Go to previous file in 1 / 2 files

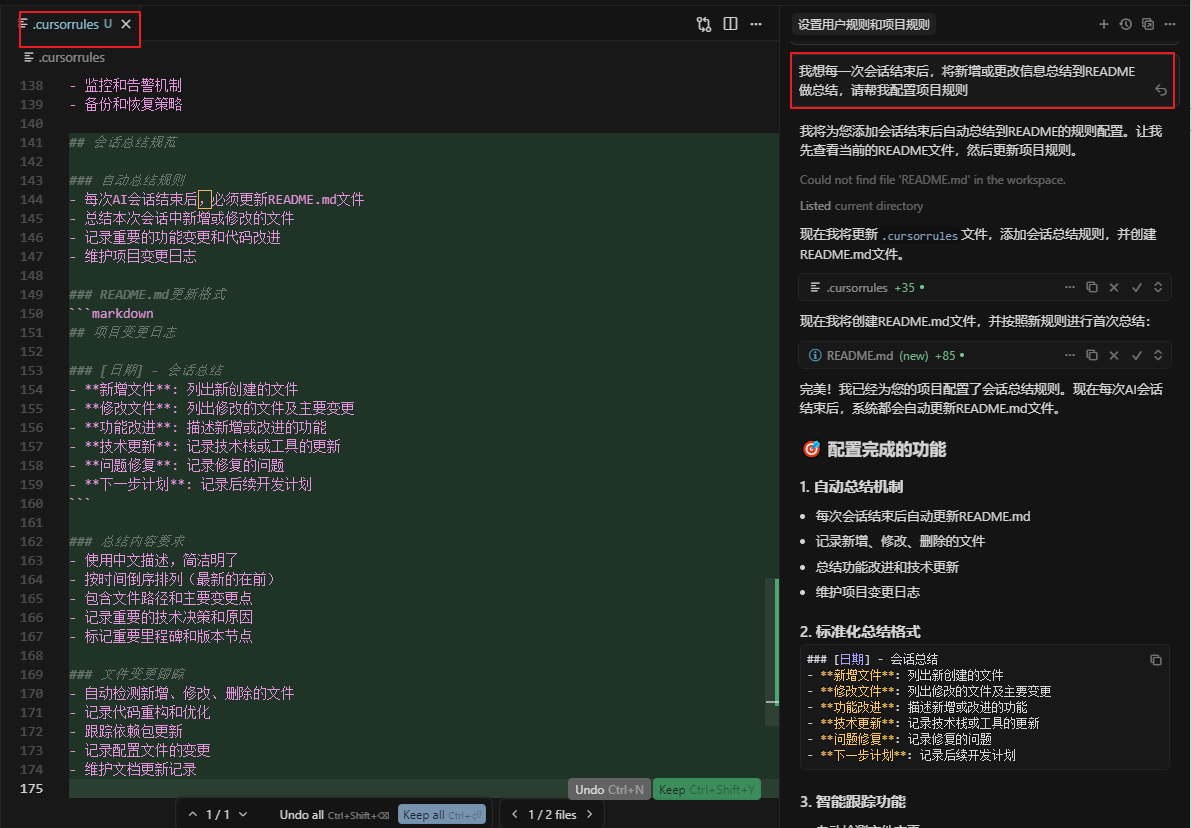[x=515, y=814]
